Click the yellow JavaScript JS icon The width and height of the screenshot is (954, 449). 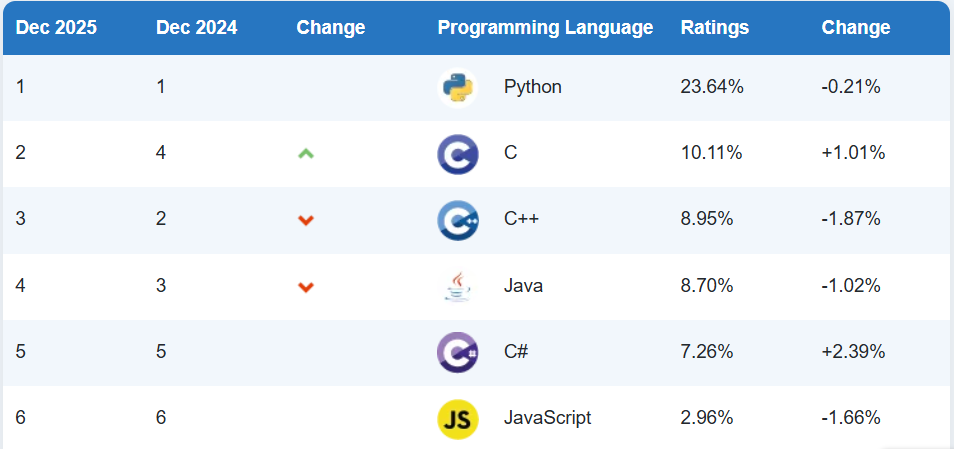[458, 418]
